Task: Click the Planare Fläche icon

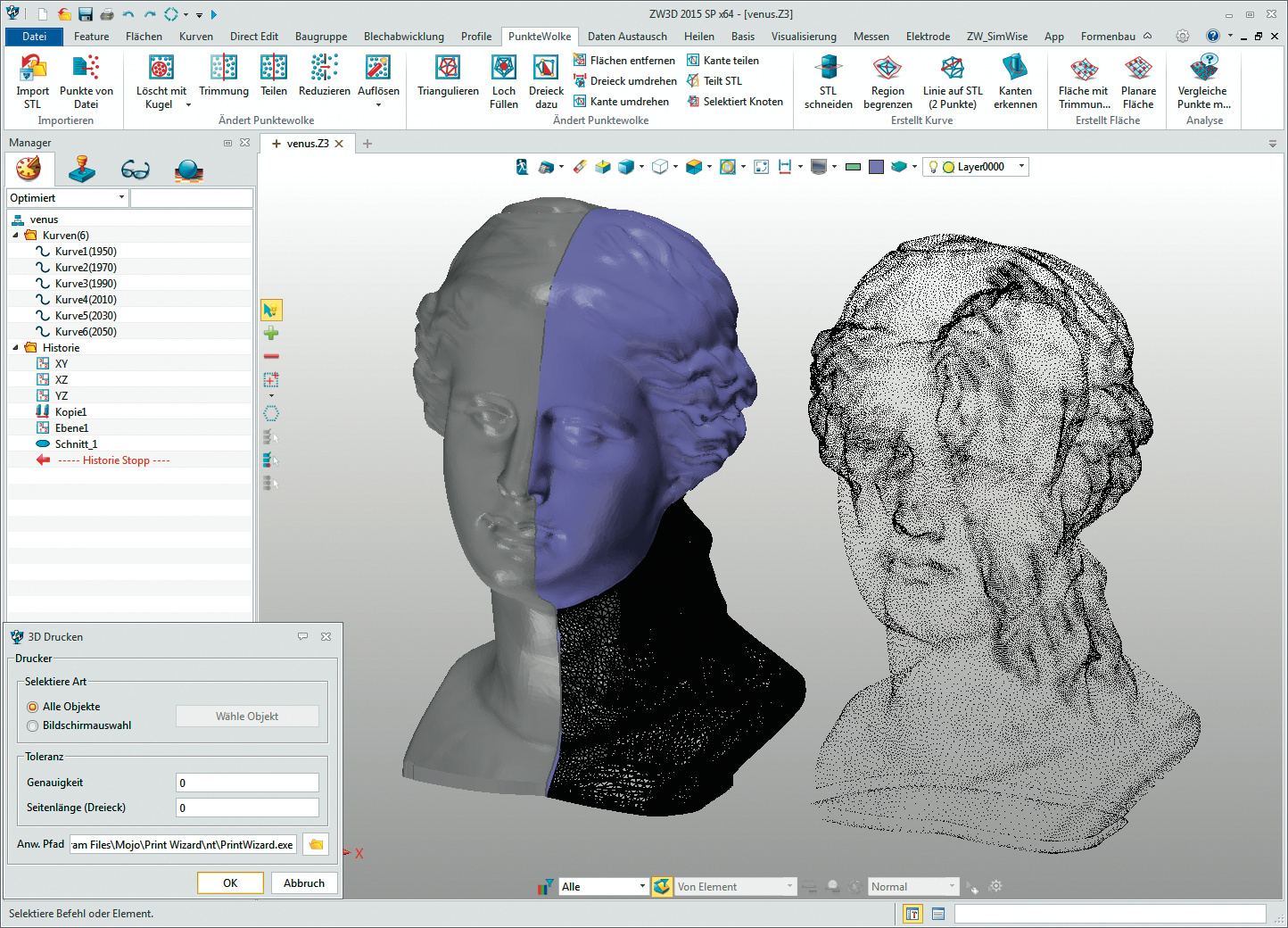Action: coord(1138,68)
